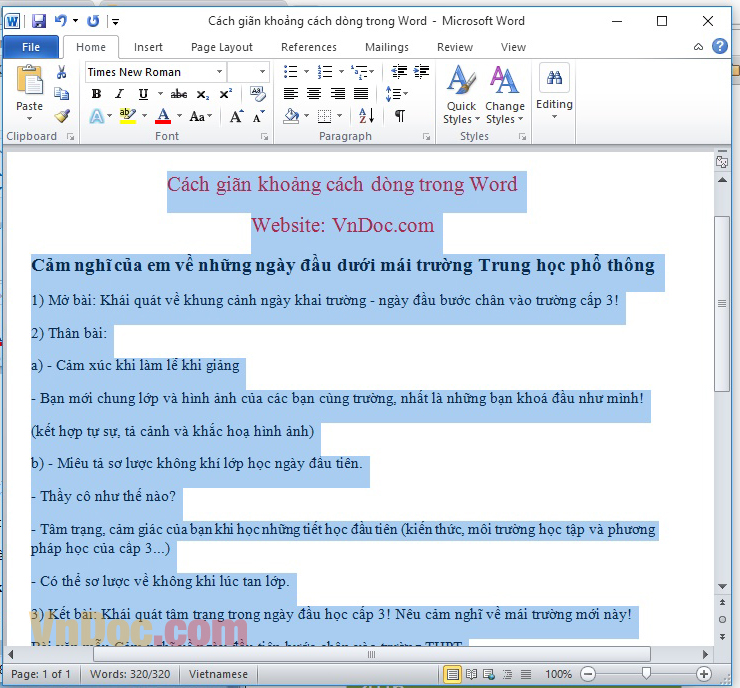Open Editing find binoculars

(x=554, y=77)
